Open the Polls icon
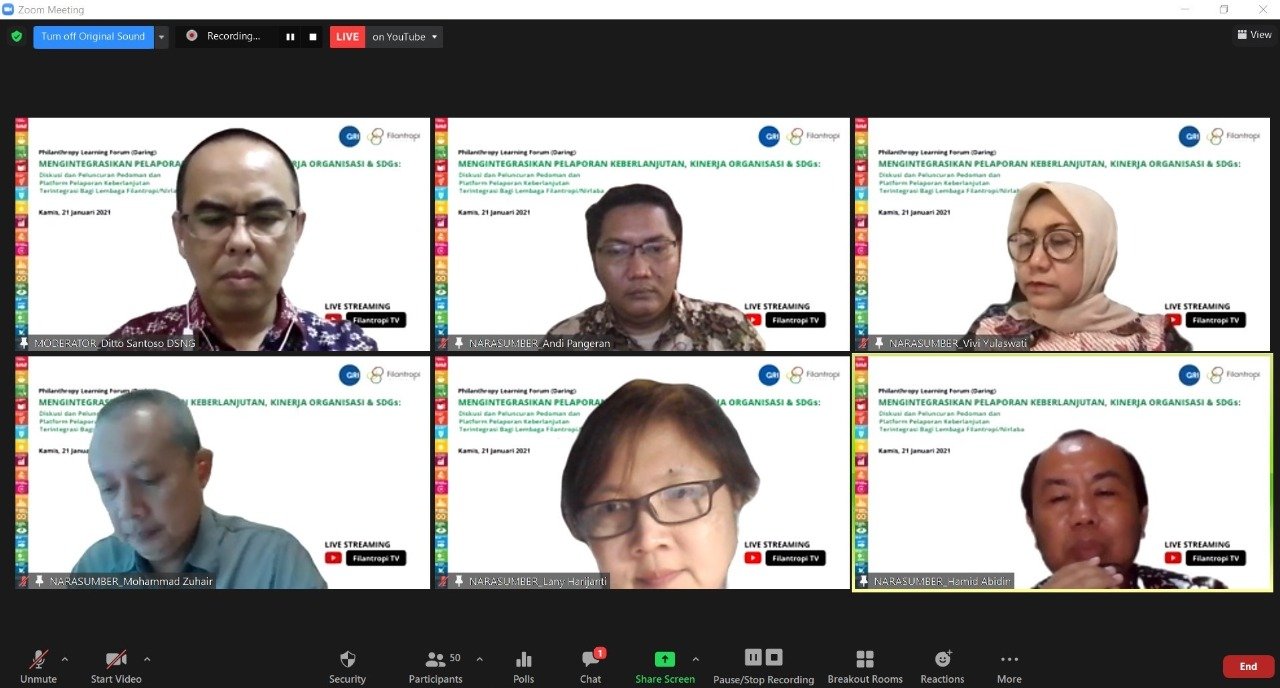 (523, 660)
